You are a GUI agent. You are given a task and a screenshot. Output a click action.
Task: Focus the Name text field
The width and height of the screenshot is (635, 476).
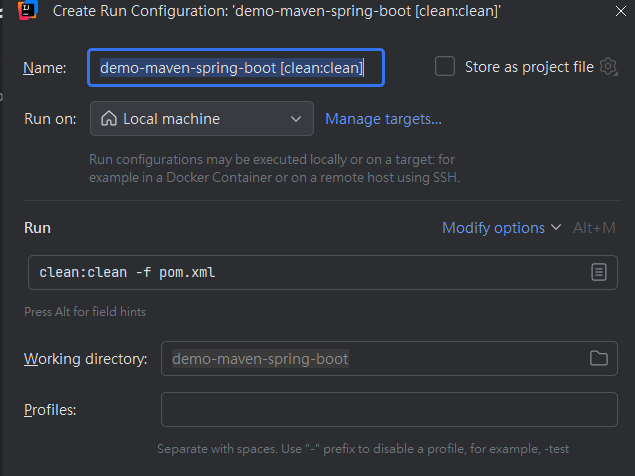pos(236,68)
